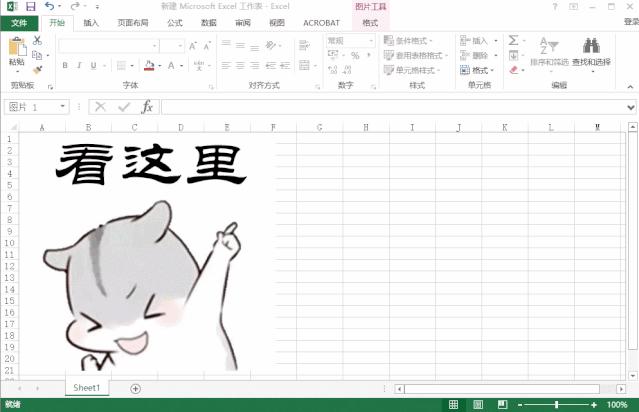Open the number format dropdown
The height and width of the screenshot is (412, 639).
point(371,41)
